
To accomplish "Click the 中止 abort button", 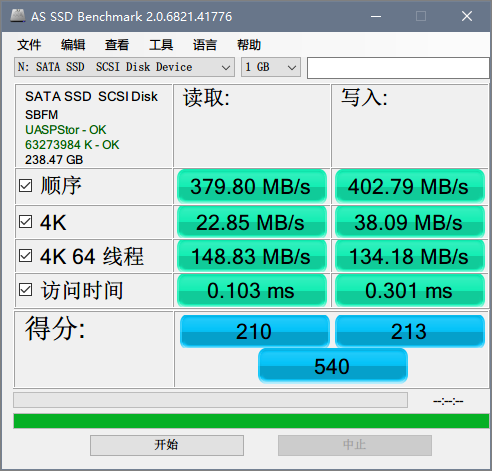I will 355,445.
